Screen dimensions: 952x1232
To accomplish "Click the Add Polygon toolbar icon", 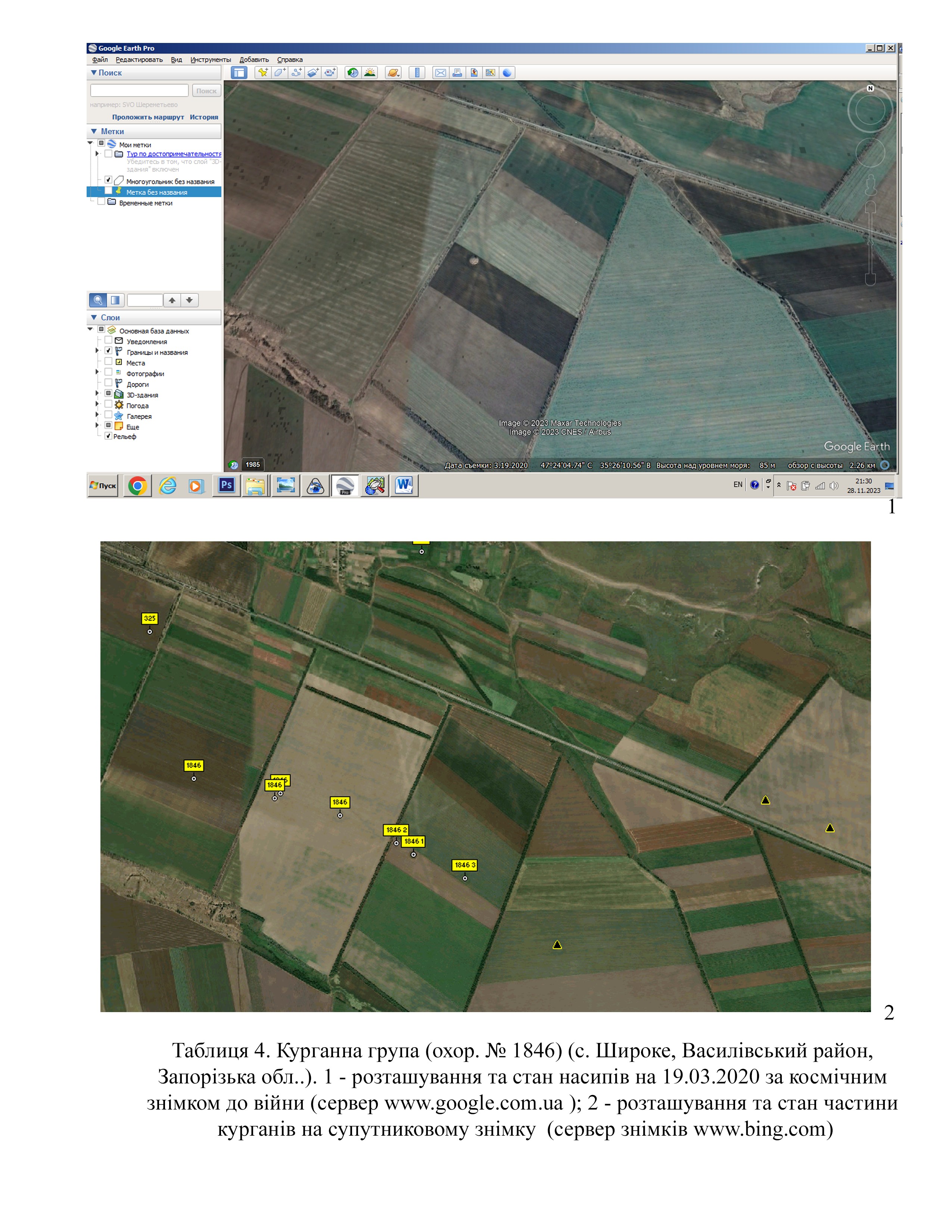I will (x=280, y=73).
